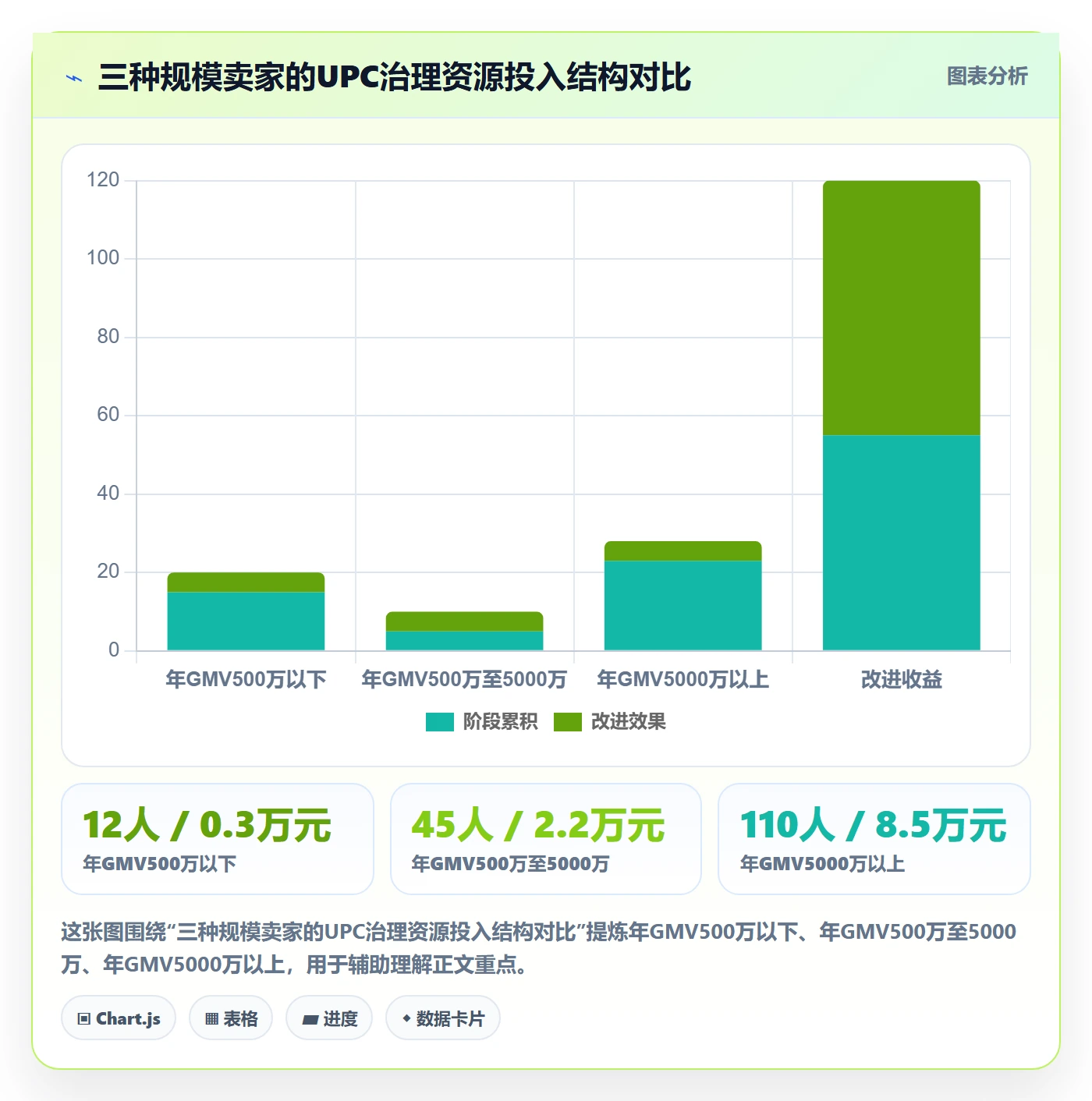Click the teal segment of 年GMV5000万以上 bar

click(x=683, y=606)
